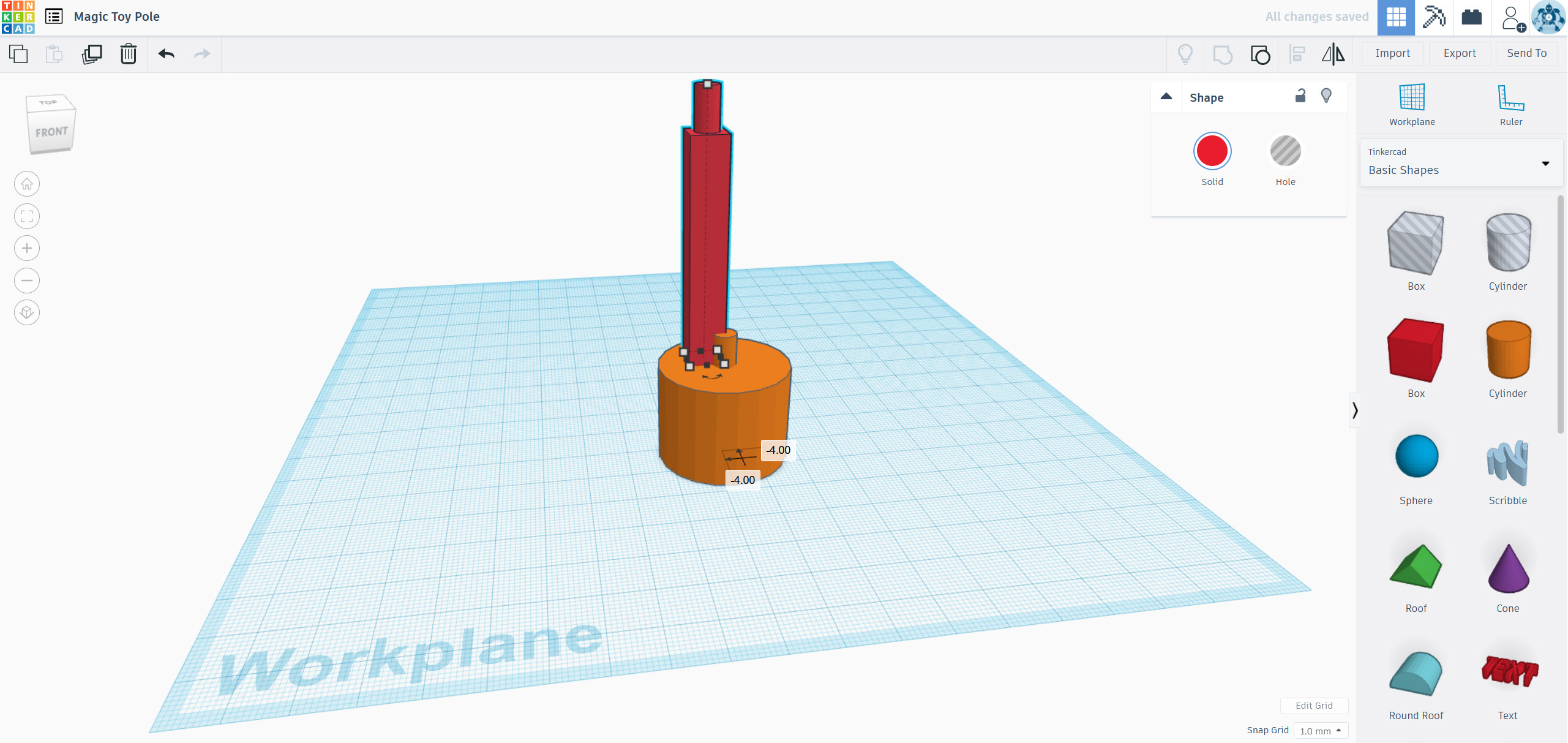Open the Export menu

(1459, 53)
